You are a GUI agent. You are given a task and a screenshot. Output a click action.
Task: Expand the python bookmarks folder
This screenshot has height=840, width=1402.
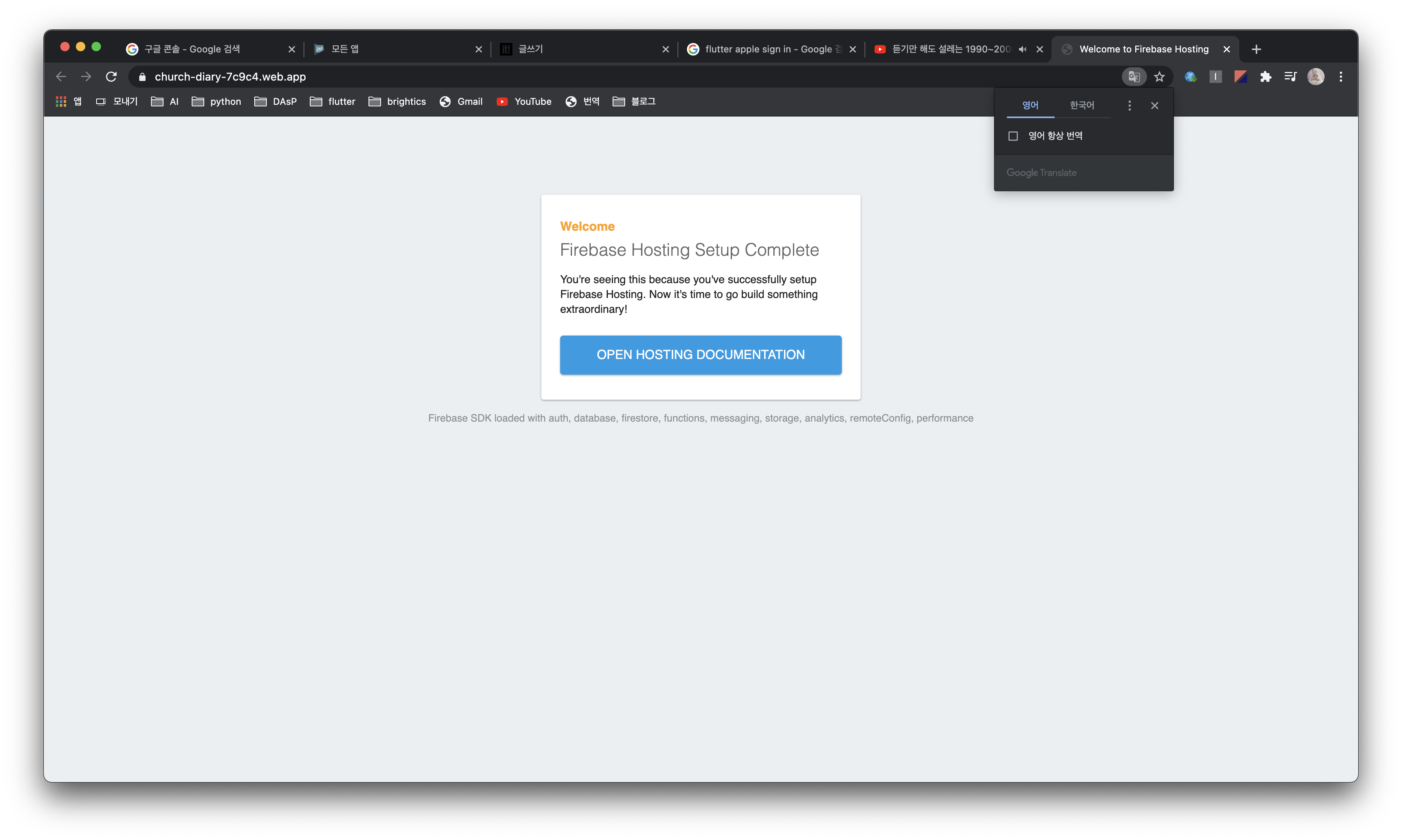click(216, 101)
